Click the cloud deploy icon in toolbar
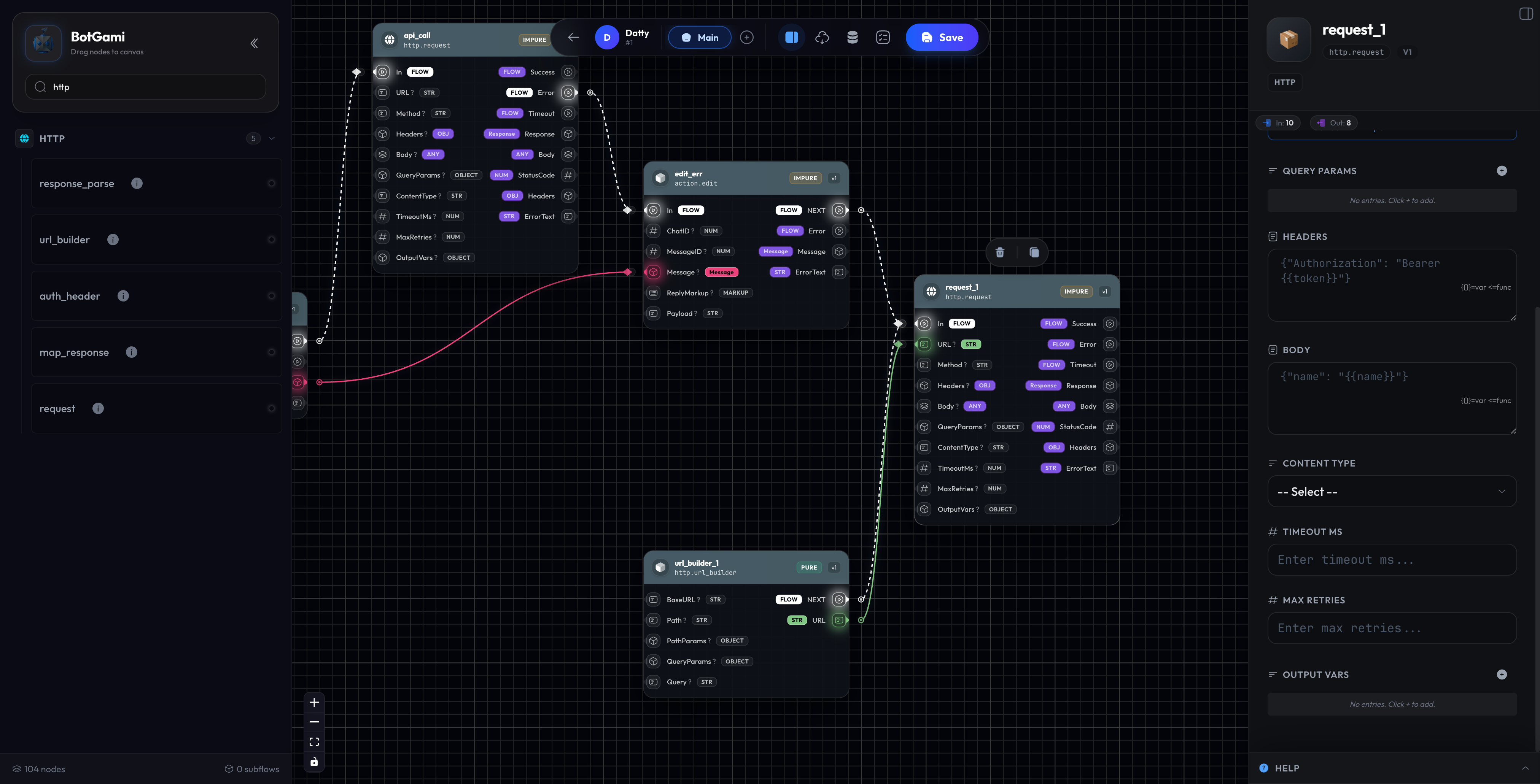1540x784 pixels. (x=822, y=38)
